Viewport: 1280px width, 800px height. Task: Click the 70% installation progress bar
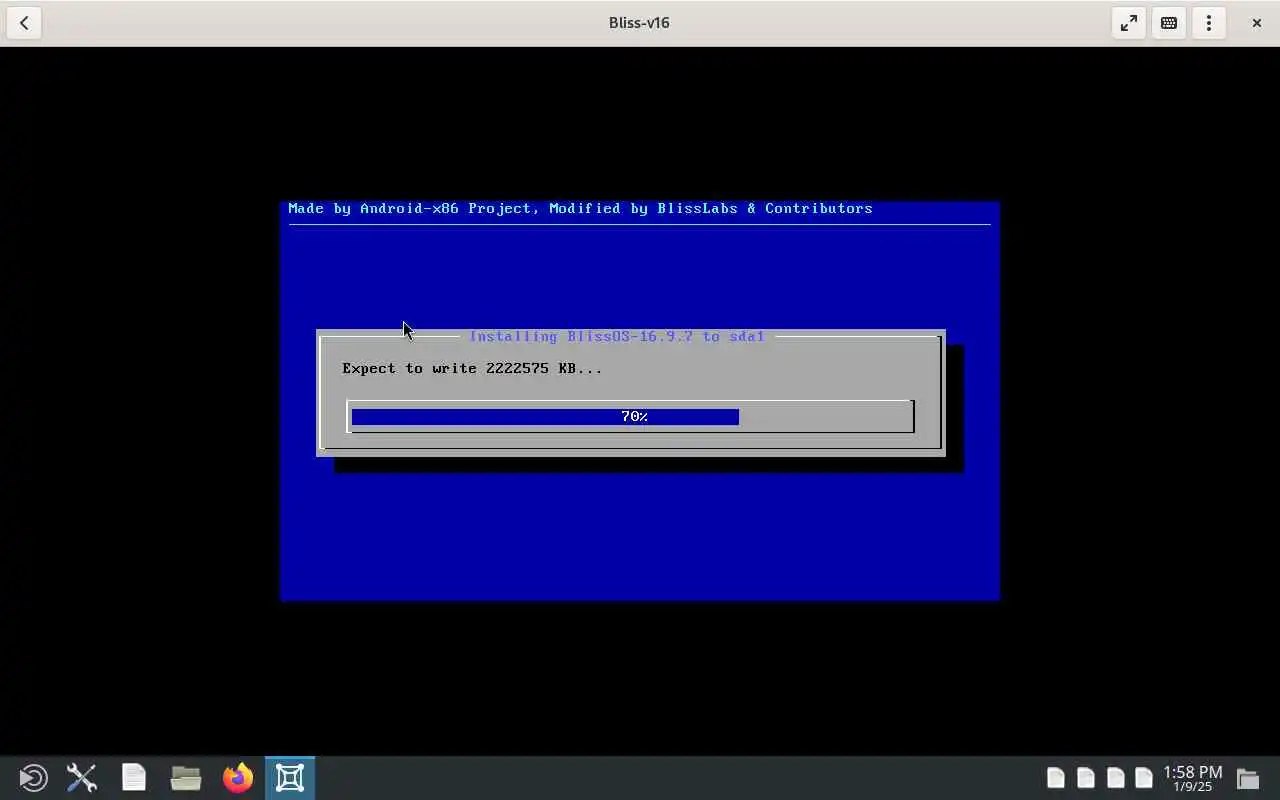(x=631, y=416)
